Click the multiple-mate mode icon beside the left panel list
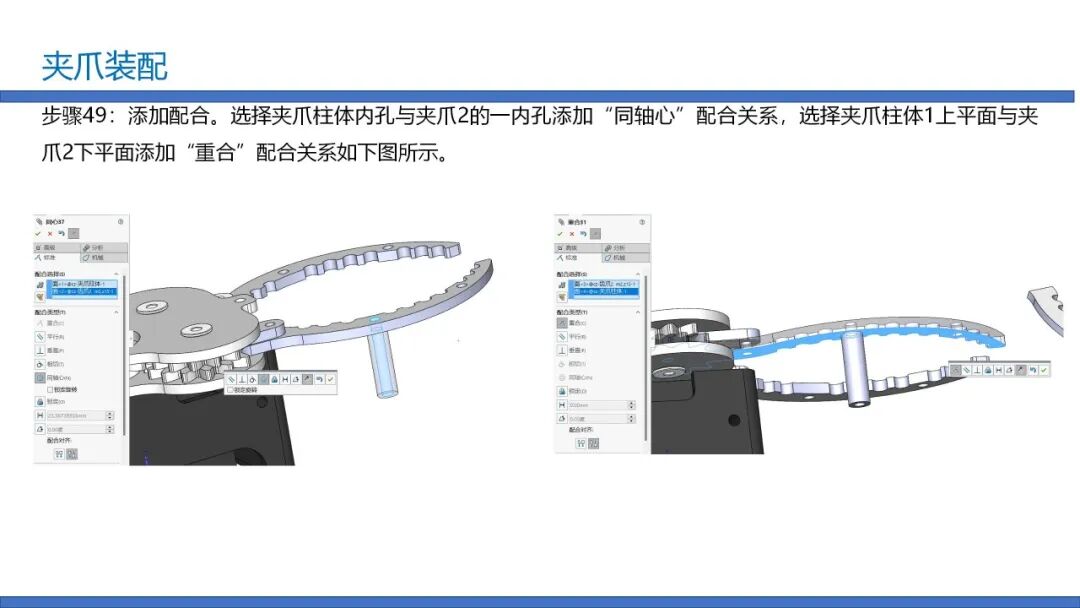The width and height of the screenshot is (1080, 608). pyautogui.click(x=40, y=296)
